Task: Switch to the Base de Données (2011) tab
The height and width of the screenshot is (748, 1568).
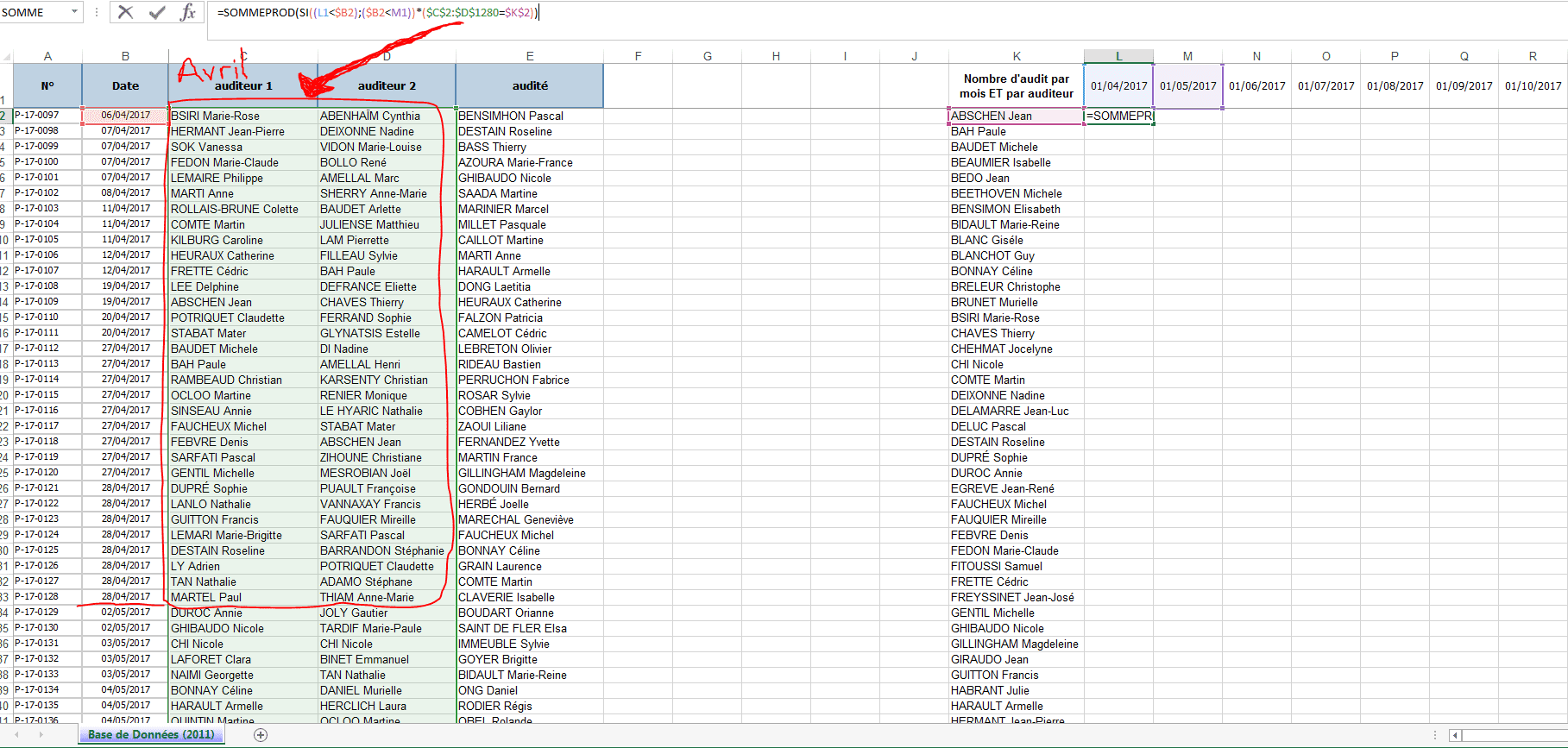Action: point(151,734)
